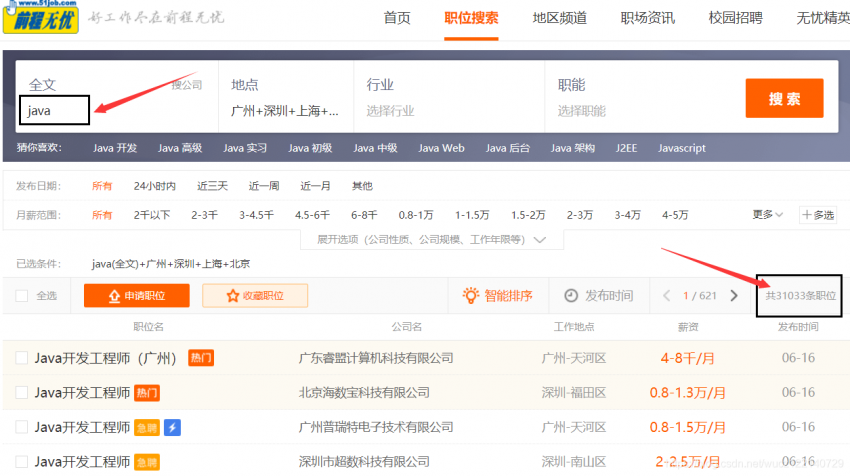Sort by 发布时间 clock option
The width and height of the screenshot is (850, 476).
pos(598,296)
